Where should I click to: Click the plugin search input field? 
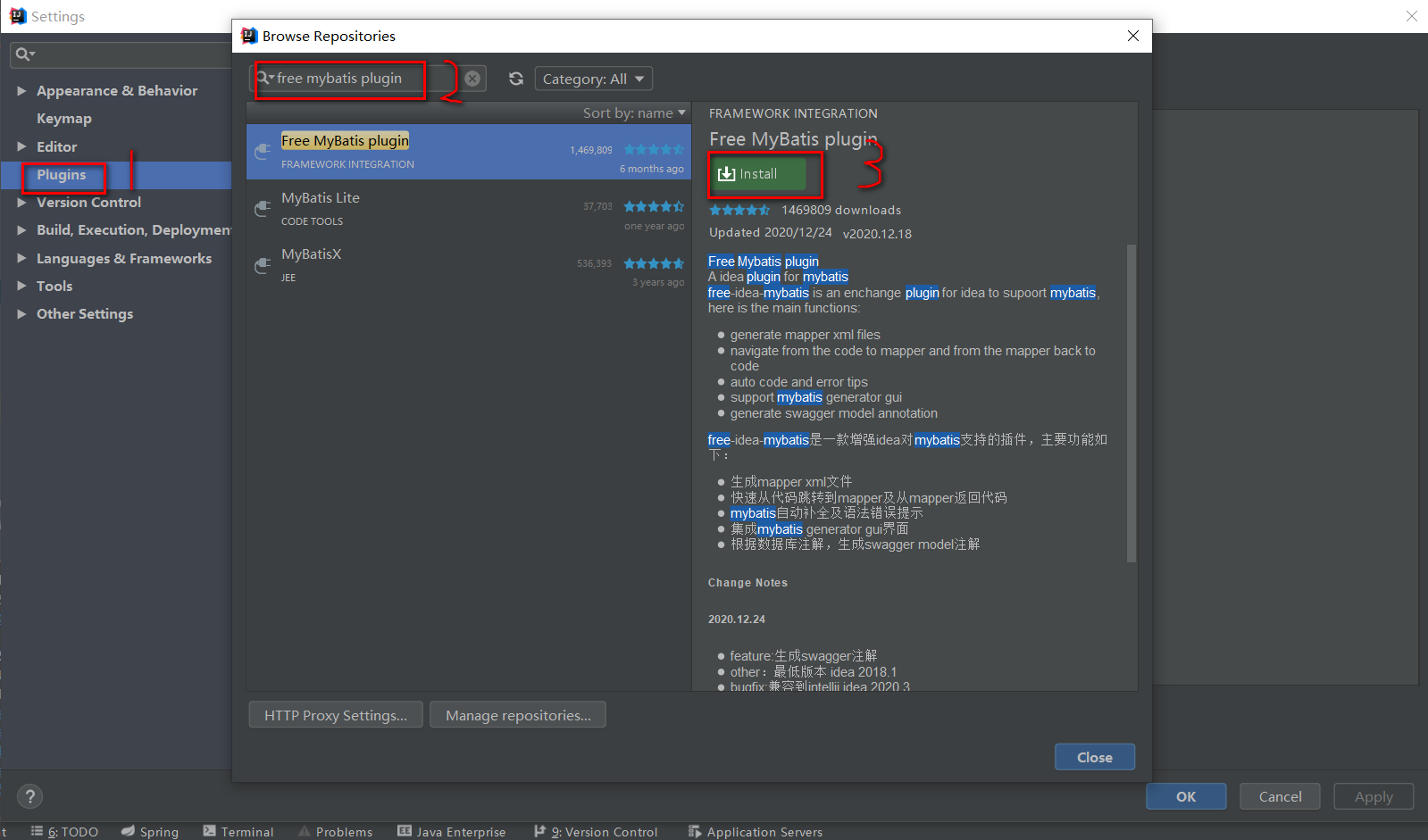(x=367, y=79)
